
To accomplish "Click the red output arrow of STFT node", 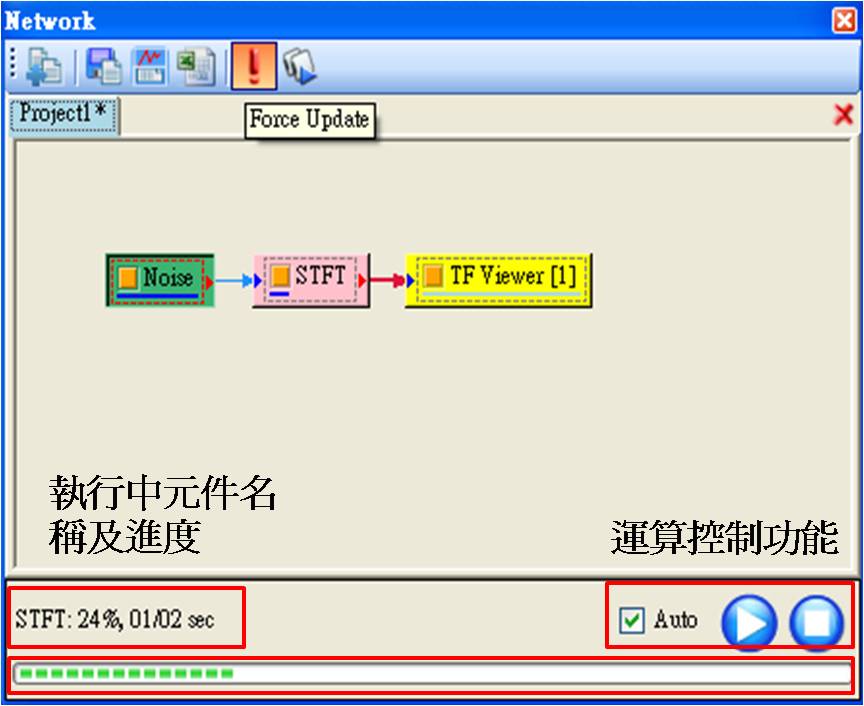I will click(x=363, y=281).
